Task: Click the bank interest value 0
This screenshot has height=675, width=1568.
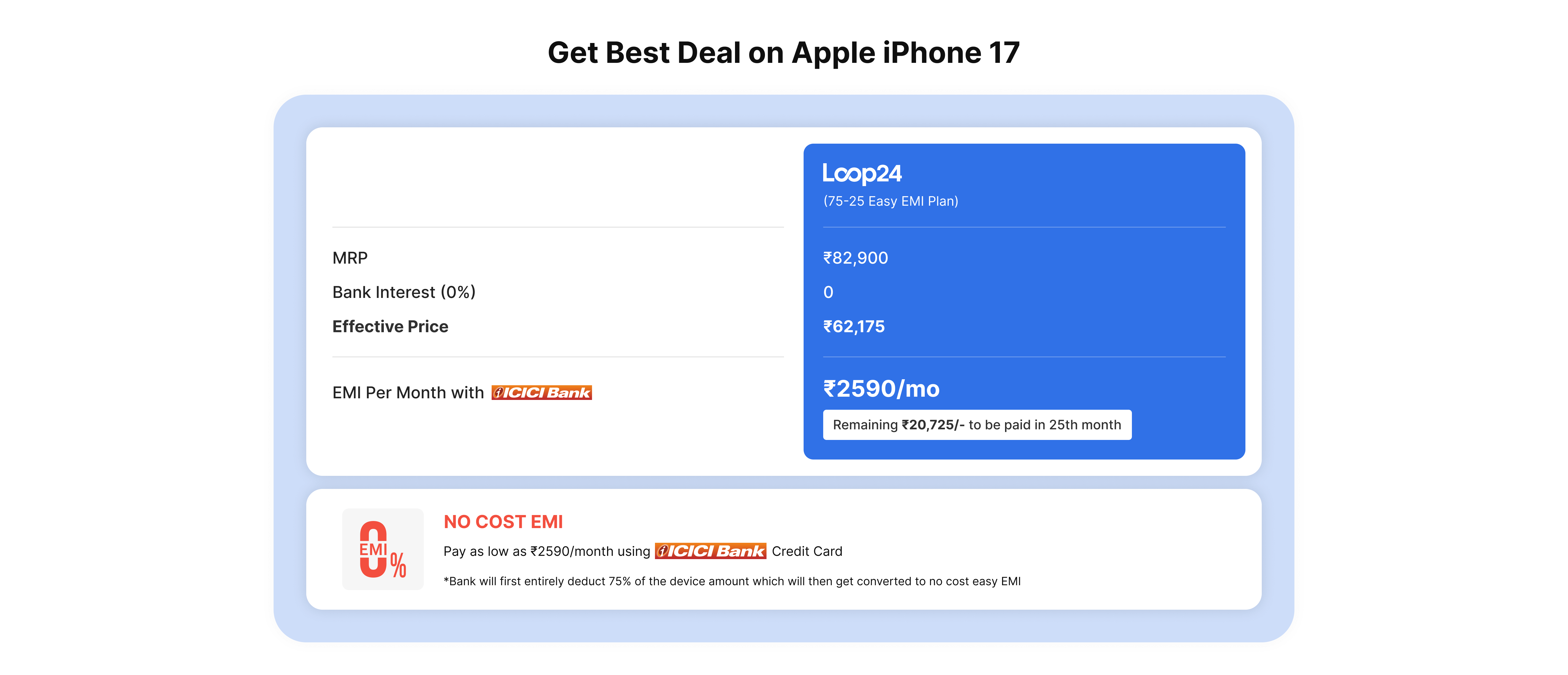Action: point(828,292)
